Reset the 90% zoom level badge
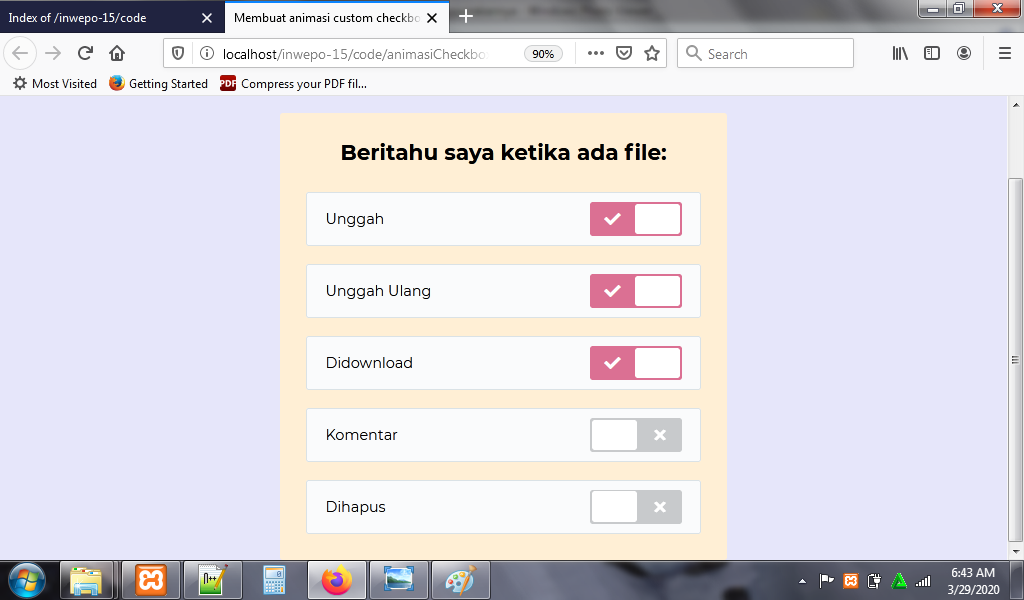This screenshot has width=1024, height=600. (543, 54)
